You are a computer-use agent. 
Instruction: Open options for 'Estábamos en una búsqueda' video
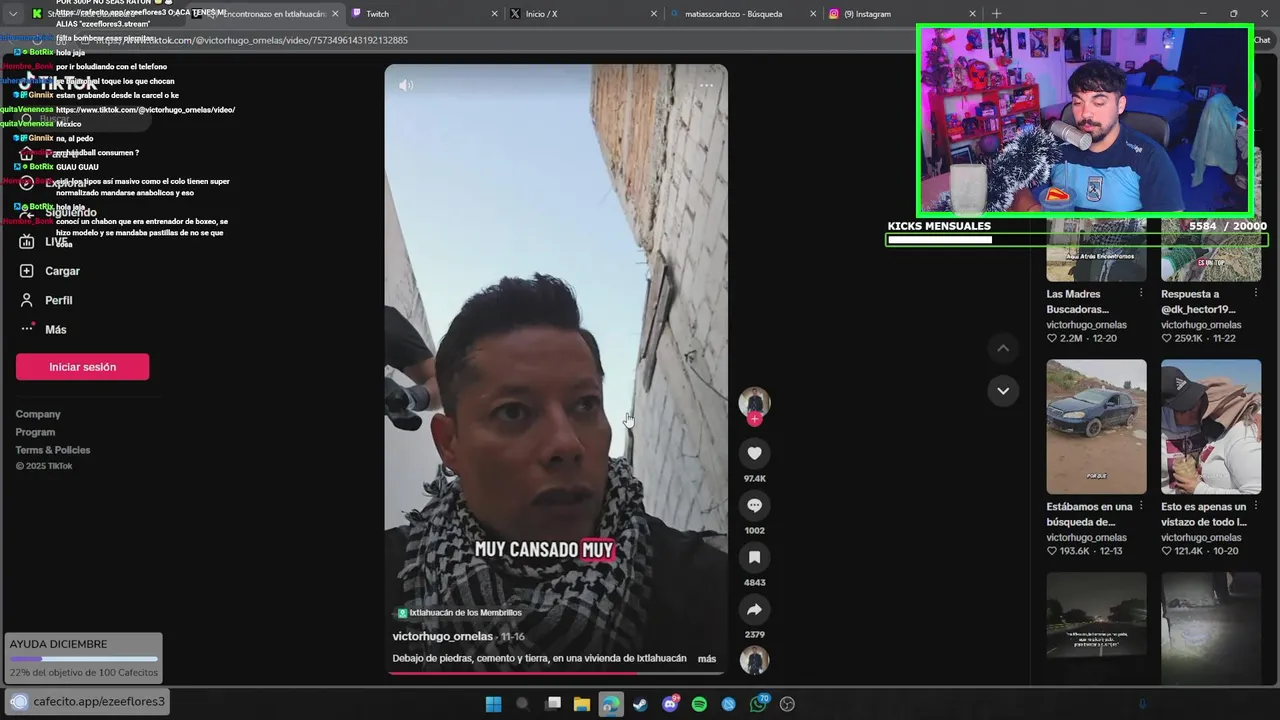coord(1141,507)
